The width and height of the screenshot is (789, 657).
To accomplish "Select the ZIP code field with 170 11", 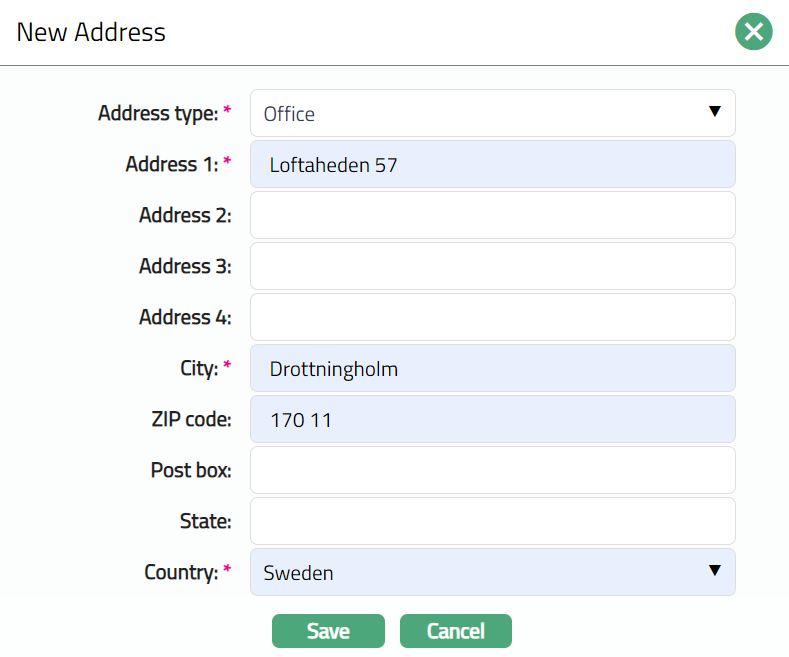I will tap(492, 419).
